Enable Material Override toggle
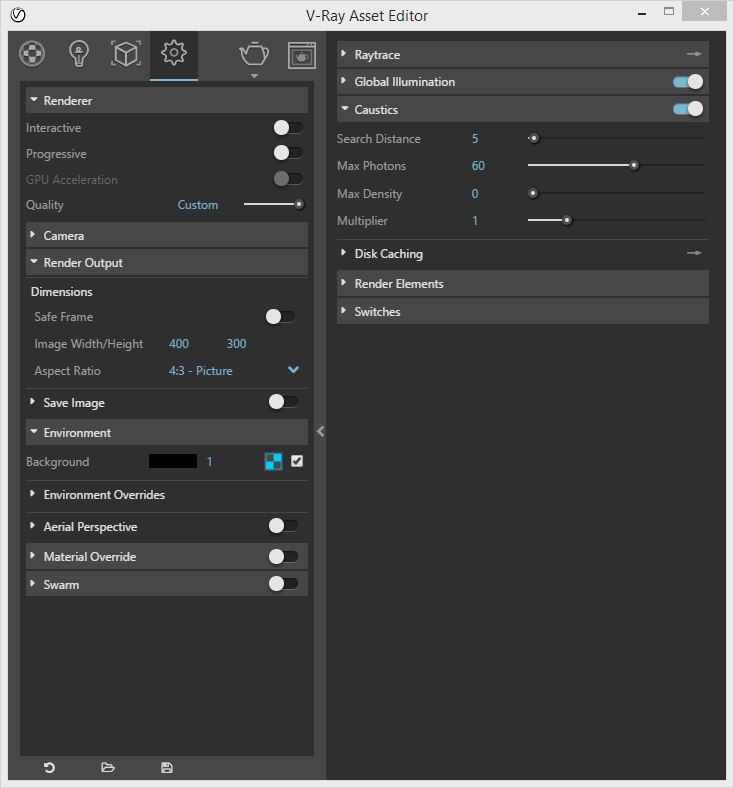Screen dimensions: 734x788 coord(283,556)
